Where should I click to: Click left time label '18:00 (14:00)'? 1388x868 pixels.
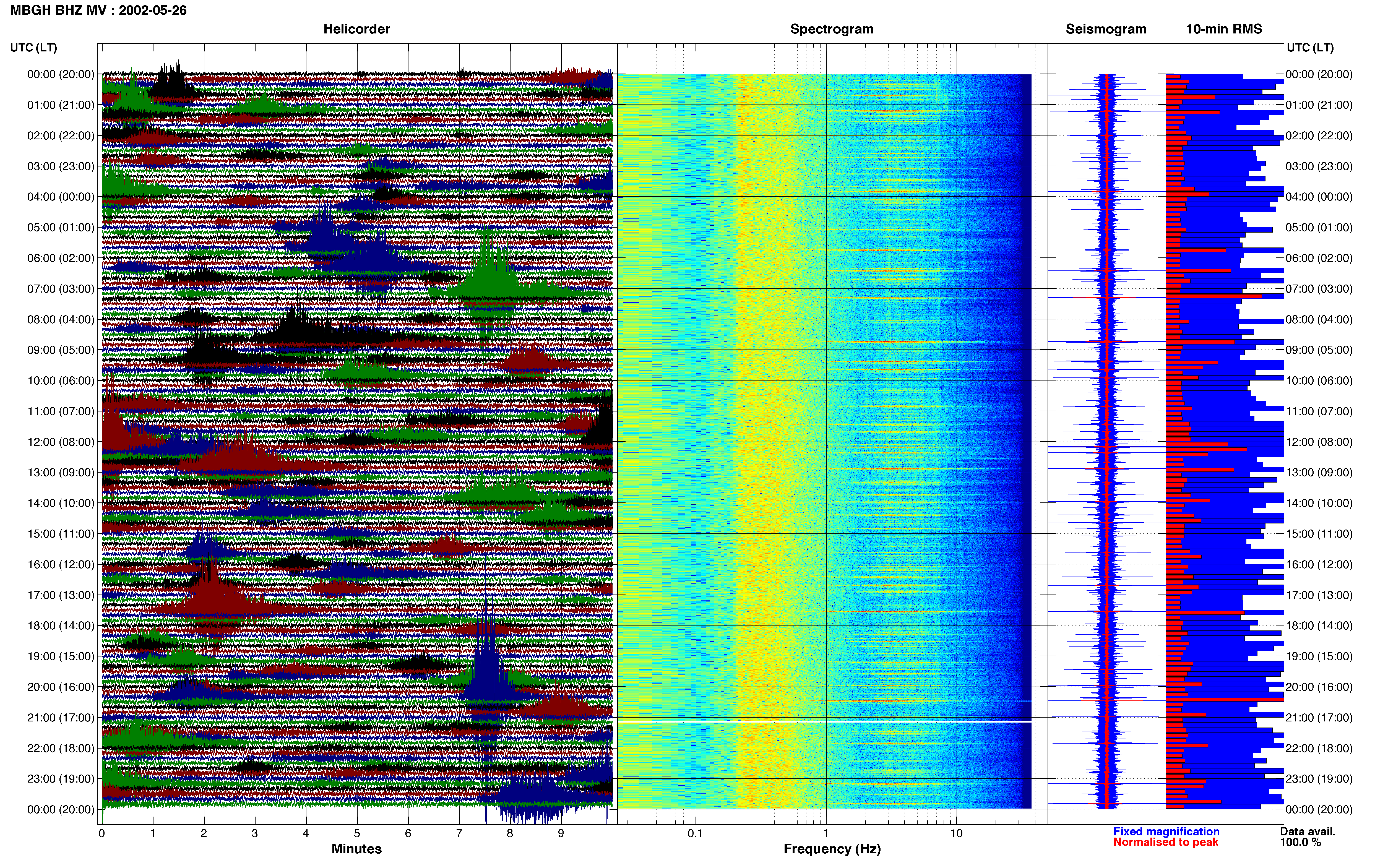[x=61, y=626]
